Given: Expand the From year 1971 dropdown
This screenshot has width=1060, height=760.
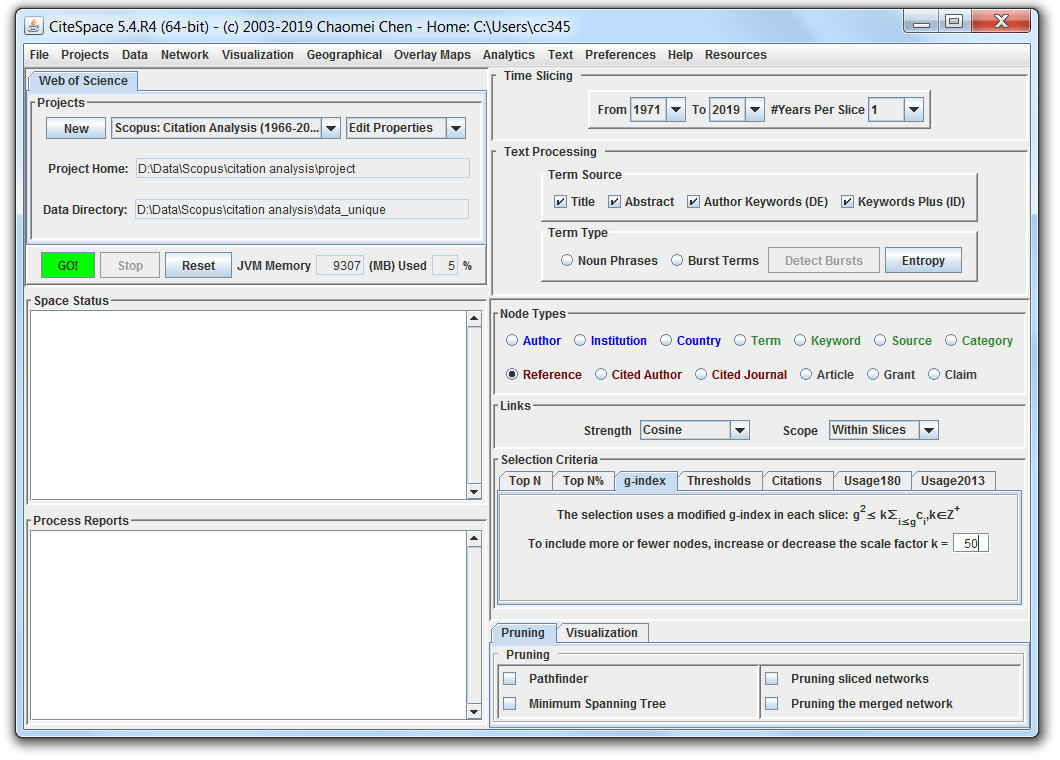Looking at the screenshot, I should click(x=675, y=110).
